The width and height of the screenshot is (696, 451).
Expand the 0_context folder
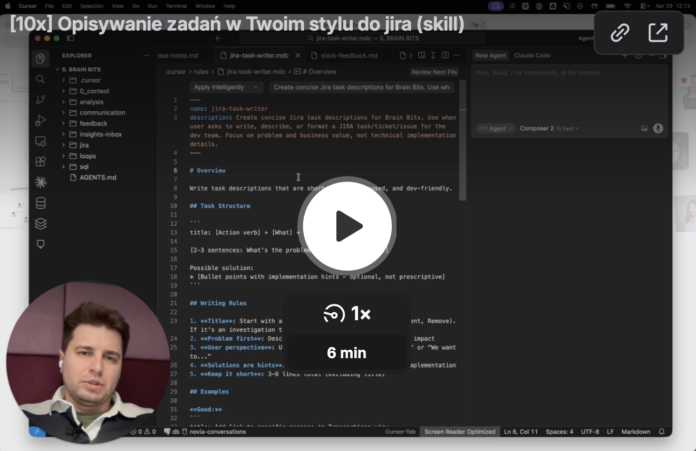(x=94, y=91)
